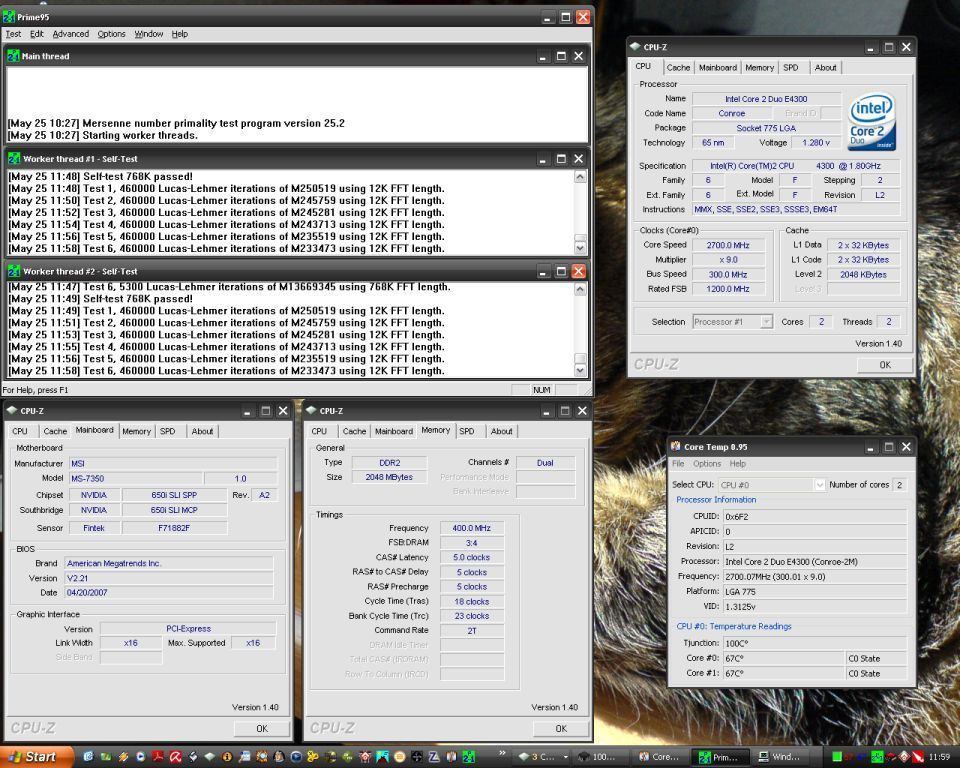Click the CPU-Z icon in the CPU window's title bar
Screen dimensions: 960x768
coord(636,47)
